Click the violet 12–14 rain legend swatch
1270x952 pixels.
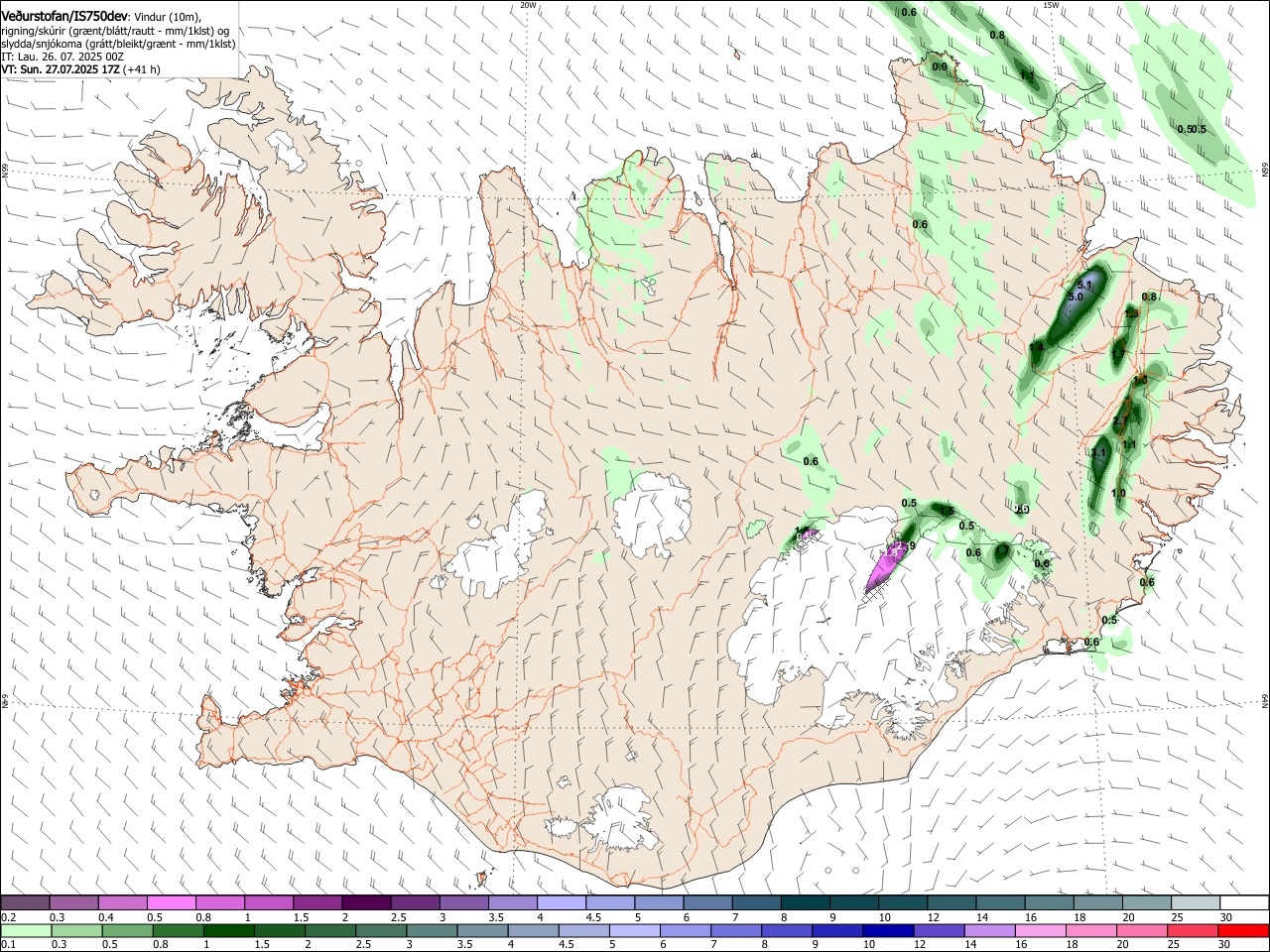[x=939, y=930]
